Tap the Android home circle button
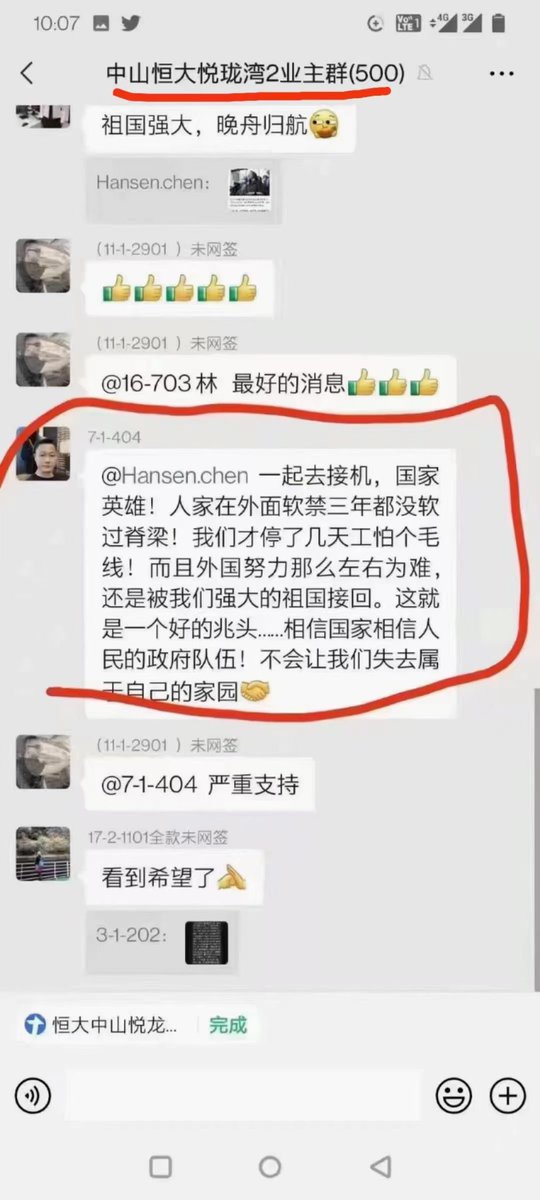This screenshot has width=540, height=1200. point(270,1167)
